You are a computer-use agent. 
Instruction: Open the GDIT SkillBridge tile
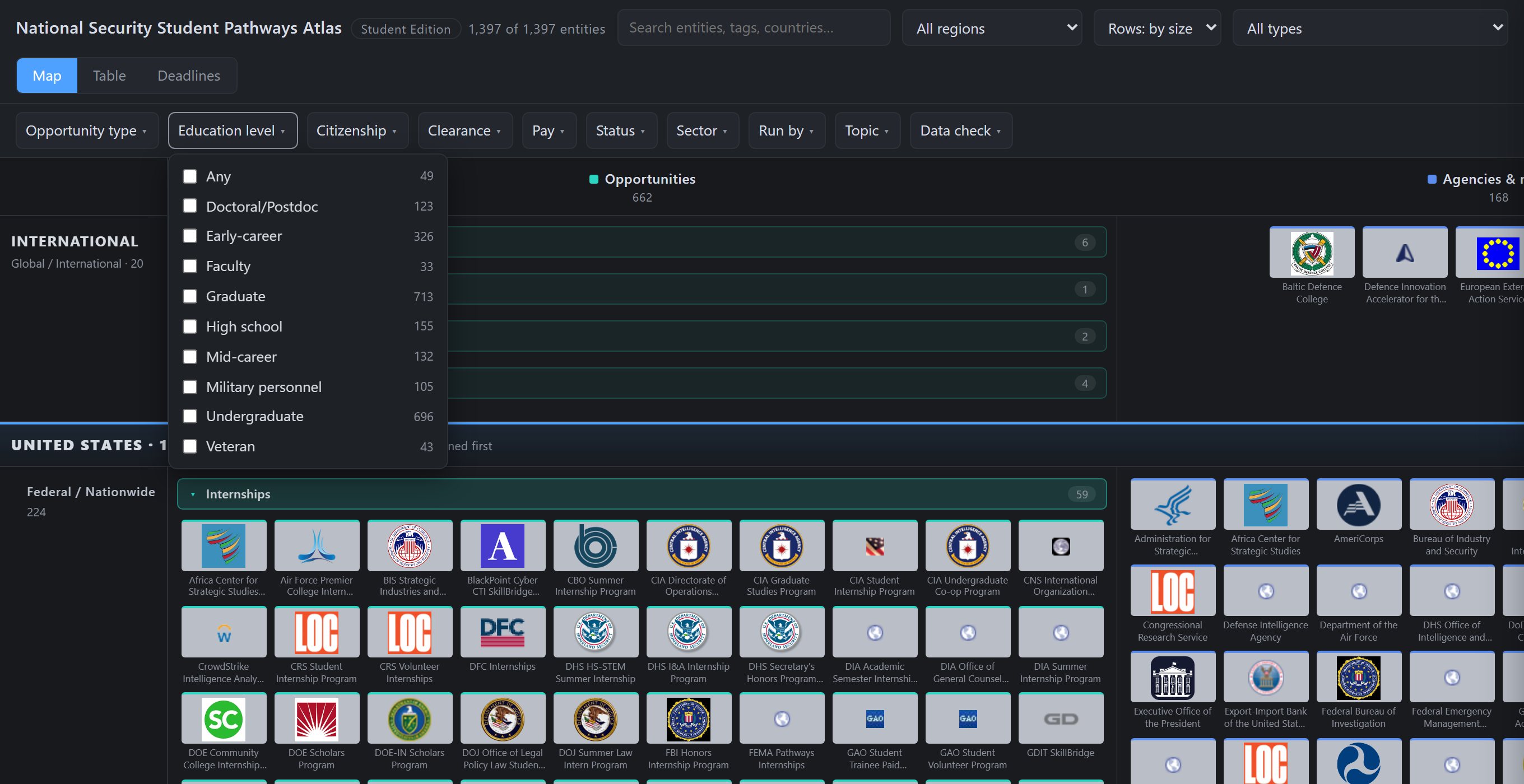click(x=1060, y=726)
